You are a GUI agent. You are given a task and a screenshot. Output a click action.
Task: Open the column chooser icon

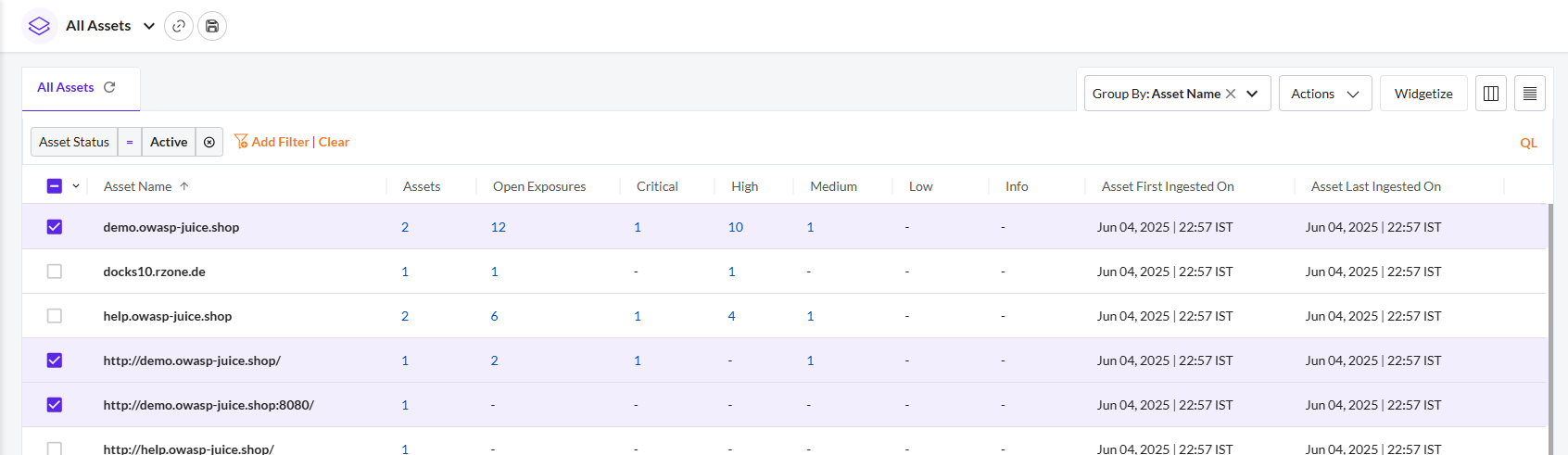(x=1491, y=94)
